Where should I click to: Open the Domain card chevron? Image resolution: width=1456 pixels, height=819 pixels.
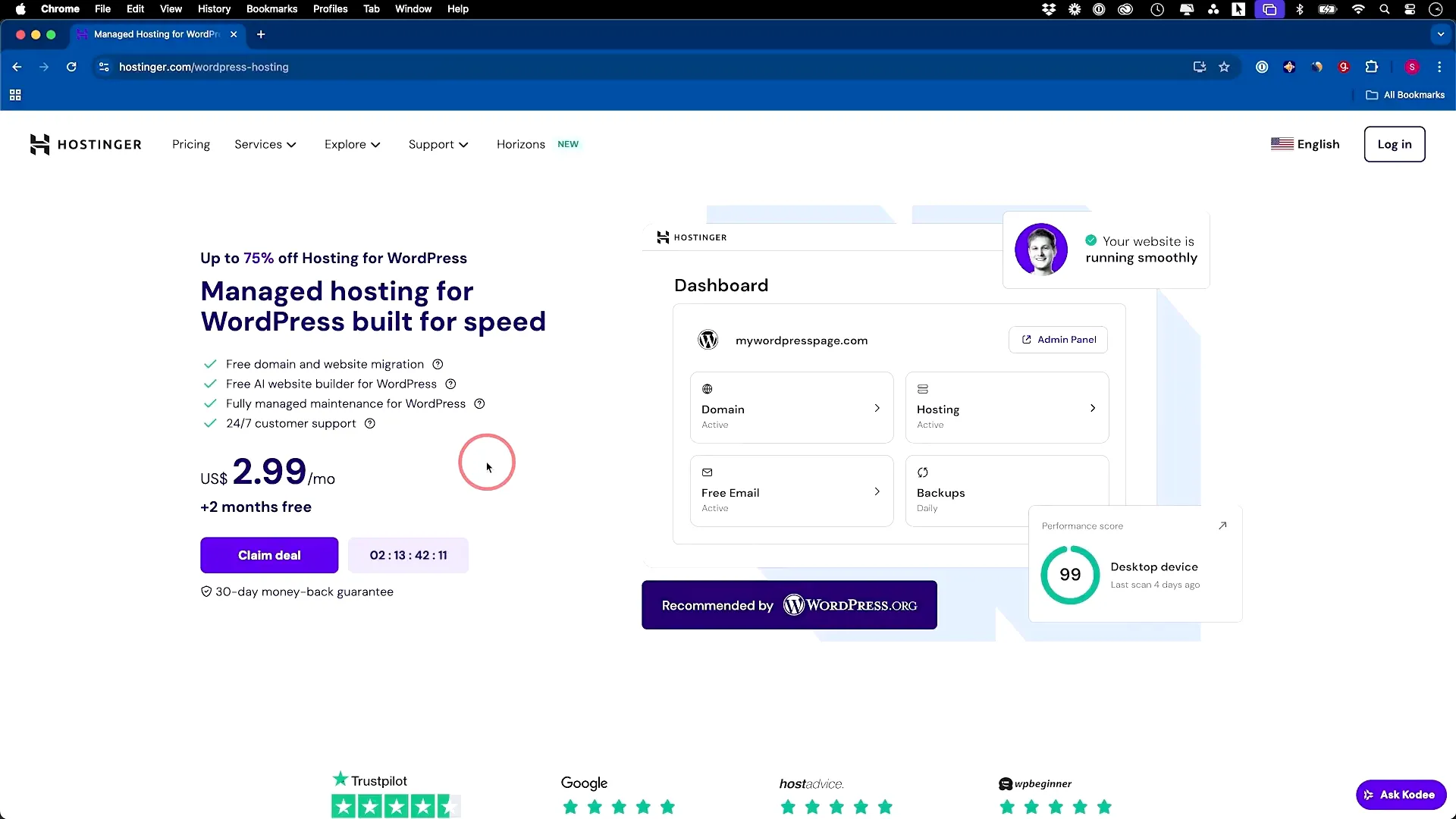(x=877, y=408)
